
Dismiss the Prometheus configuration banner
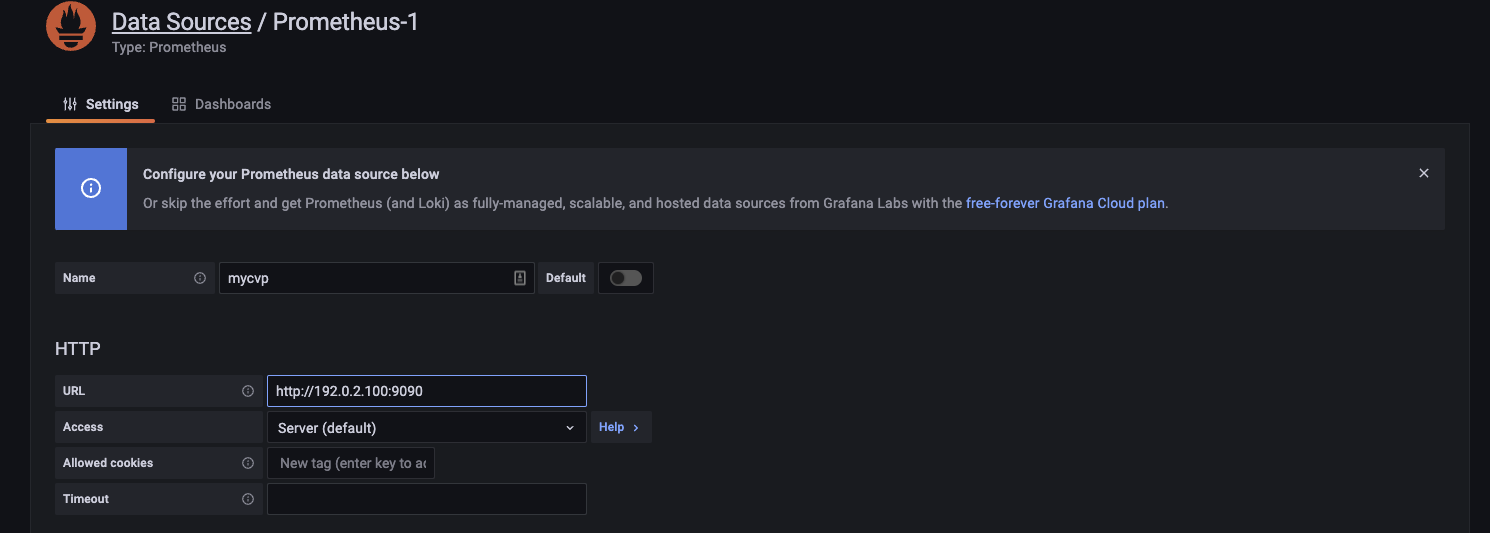click(1424, 173)
